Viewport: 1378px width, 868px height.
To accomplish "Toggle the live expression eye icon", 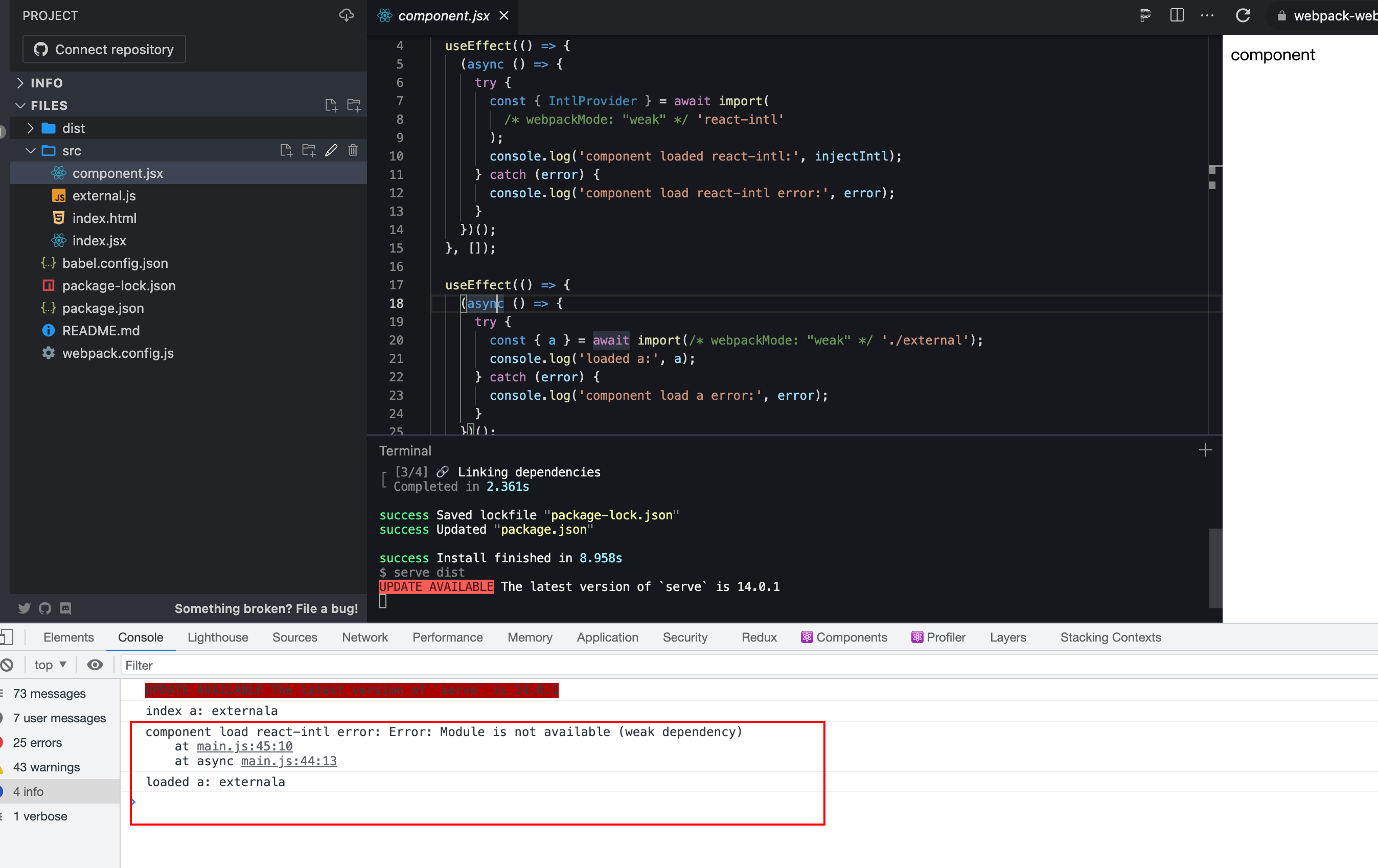I will [x=95, y=665].
